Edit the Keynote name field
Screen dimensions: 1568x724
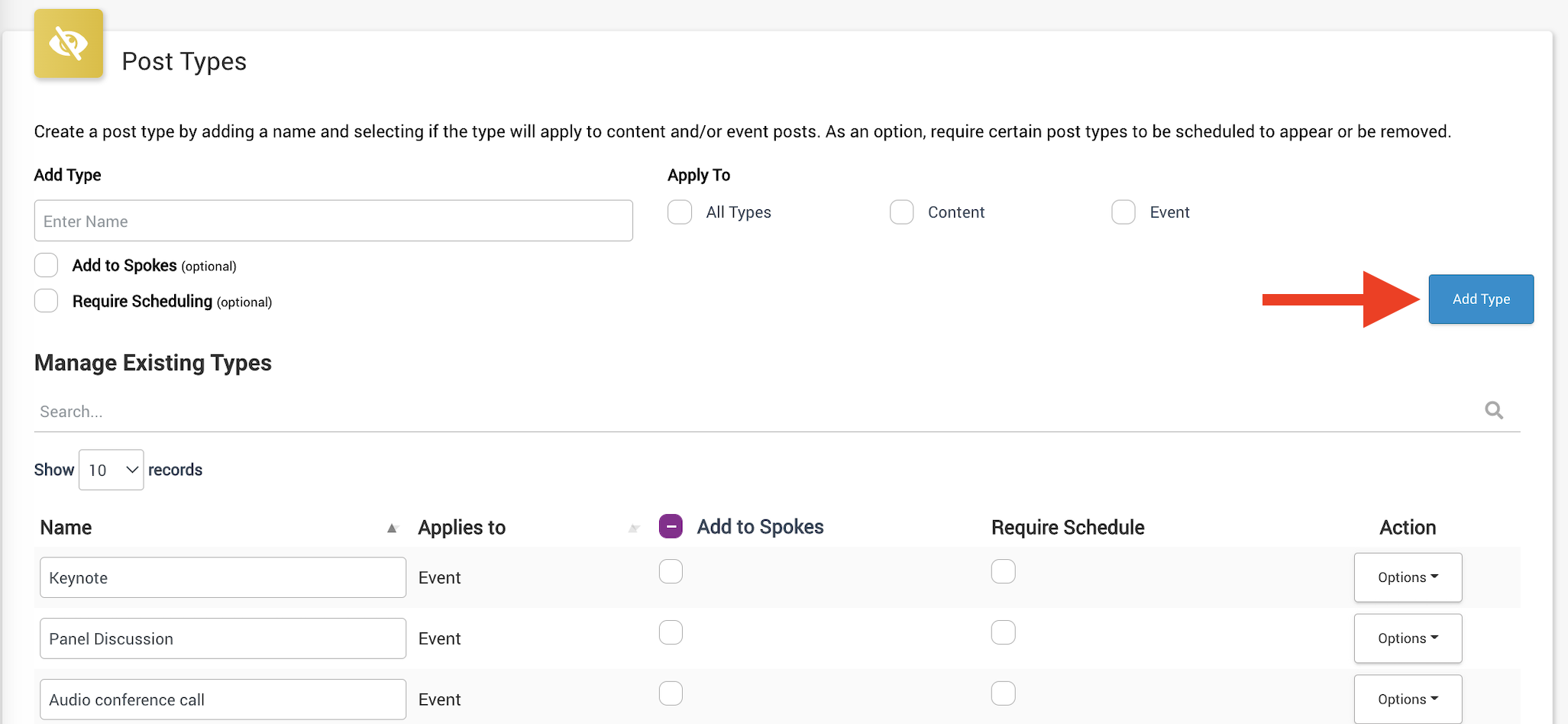click(223, 577)
